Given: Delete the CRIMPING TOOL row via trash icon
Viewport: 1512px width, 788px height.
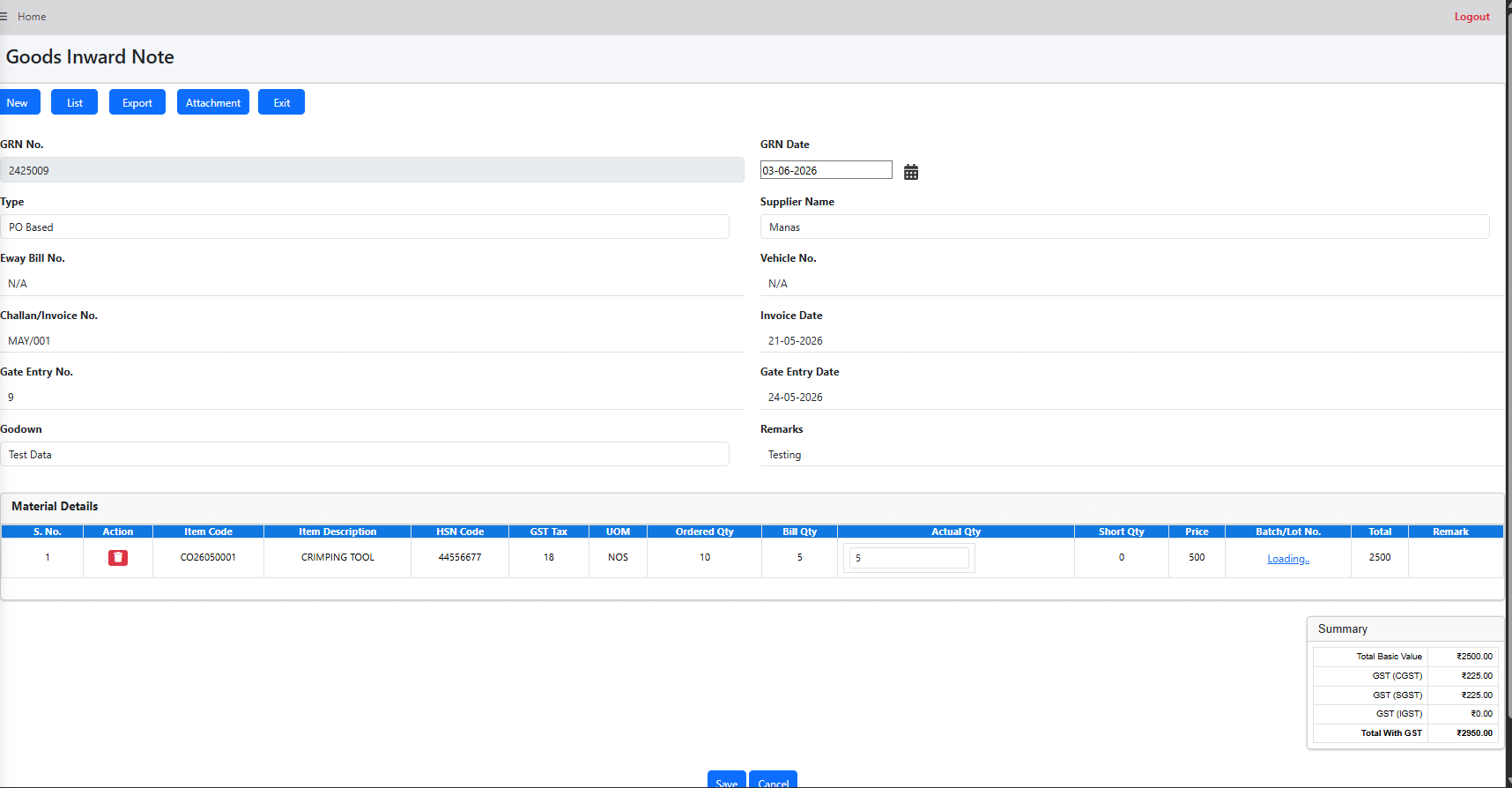Looking at the screenshot, I should coord(118,558).
